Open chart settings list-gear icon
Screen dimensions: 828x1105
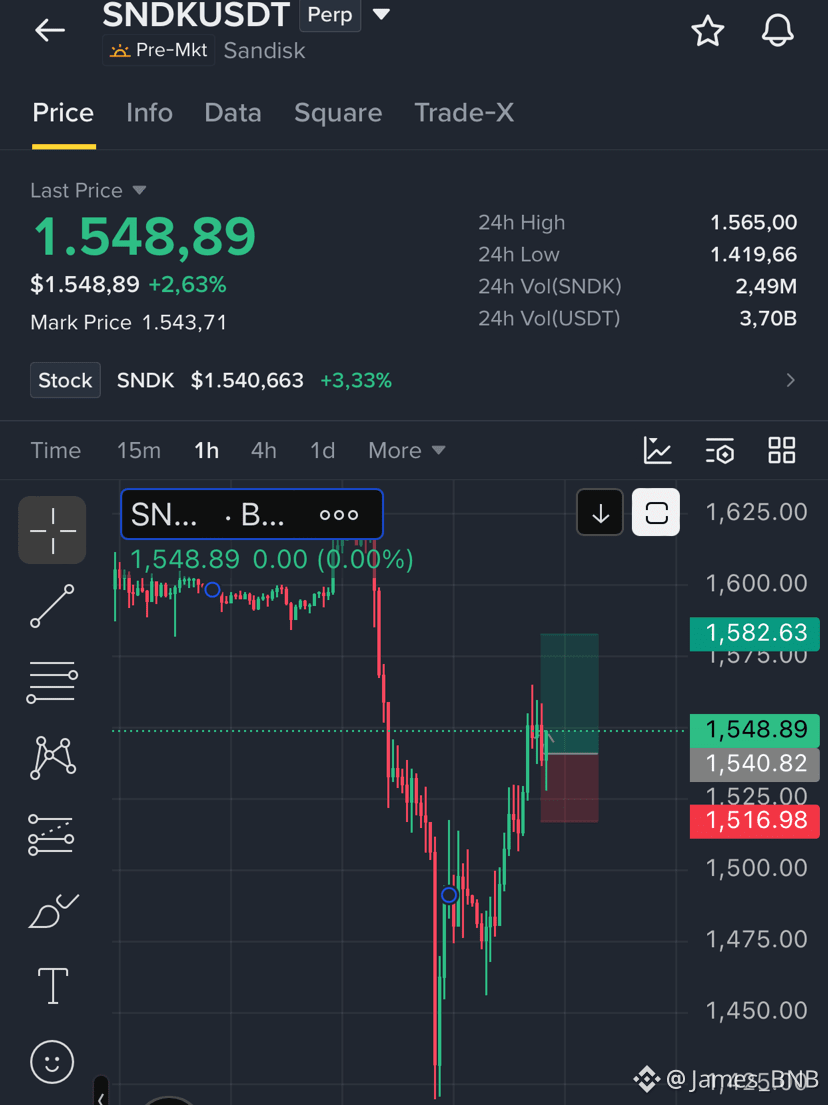(719, 451)
